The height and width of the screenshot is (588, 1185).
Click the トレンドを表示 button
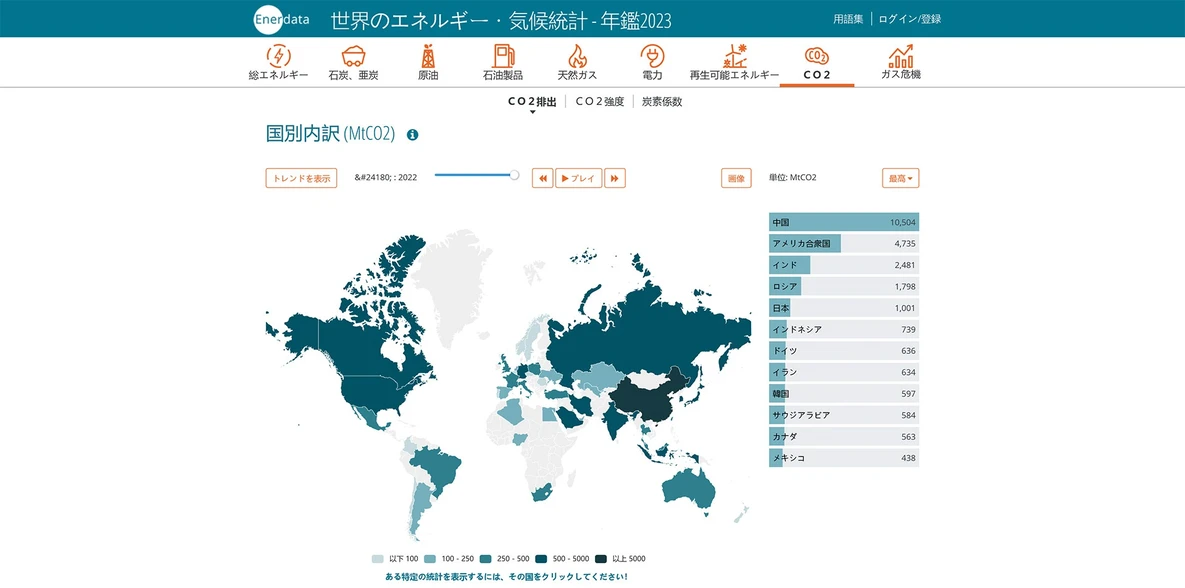[301, 178]
